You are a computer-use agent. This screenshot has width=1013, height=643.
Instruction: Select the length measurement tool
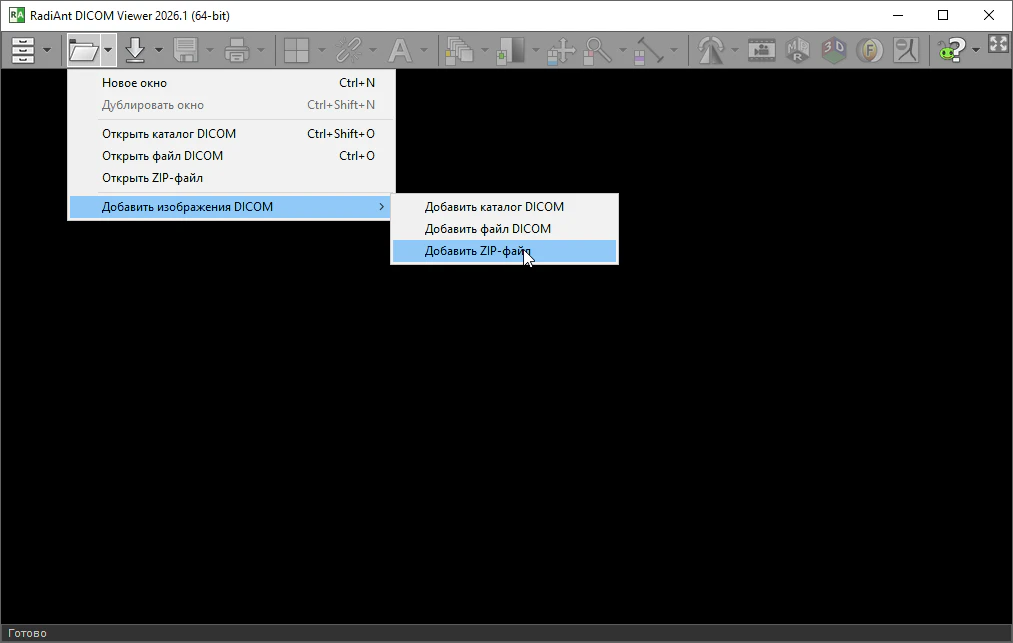(649, 50)
